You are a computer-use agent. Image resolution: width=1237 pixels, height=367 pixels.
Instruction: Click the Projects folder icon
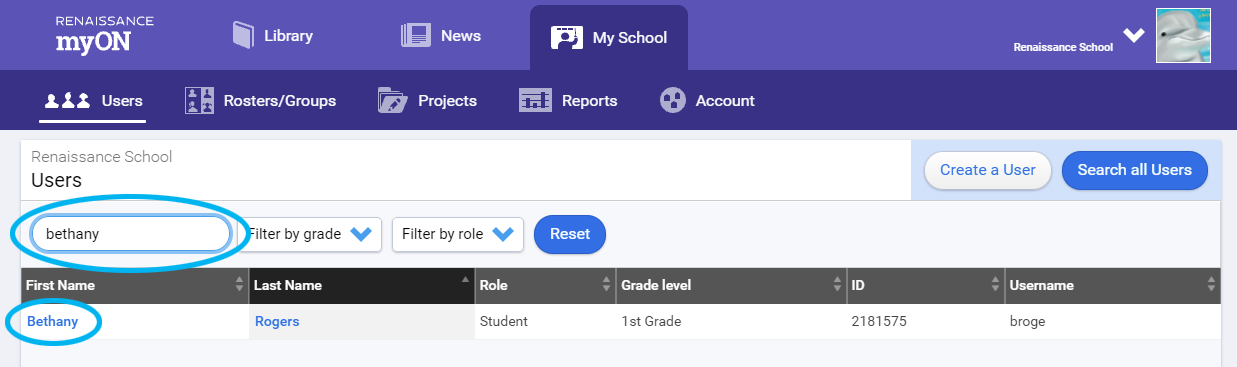(392, 101)
